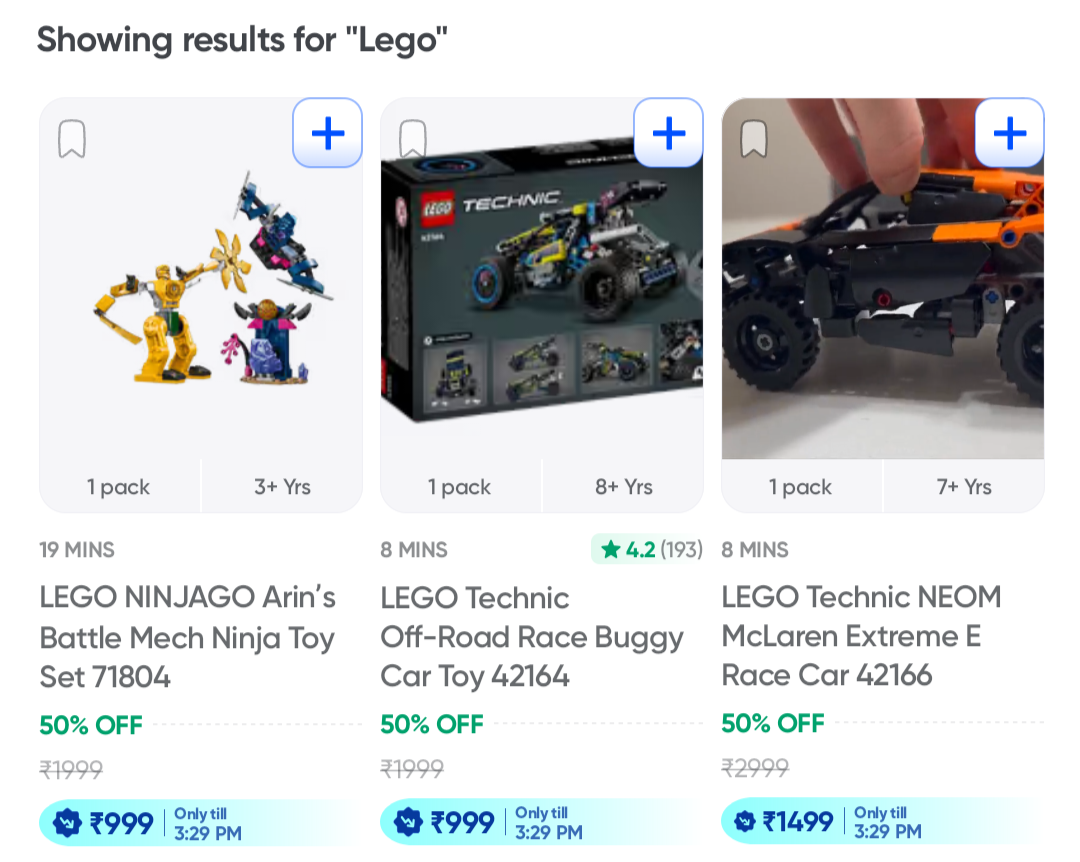
Task: Open LEGO Technic Off-Road Race Buggy title
Action: 531,637
